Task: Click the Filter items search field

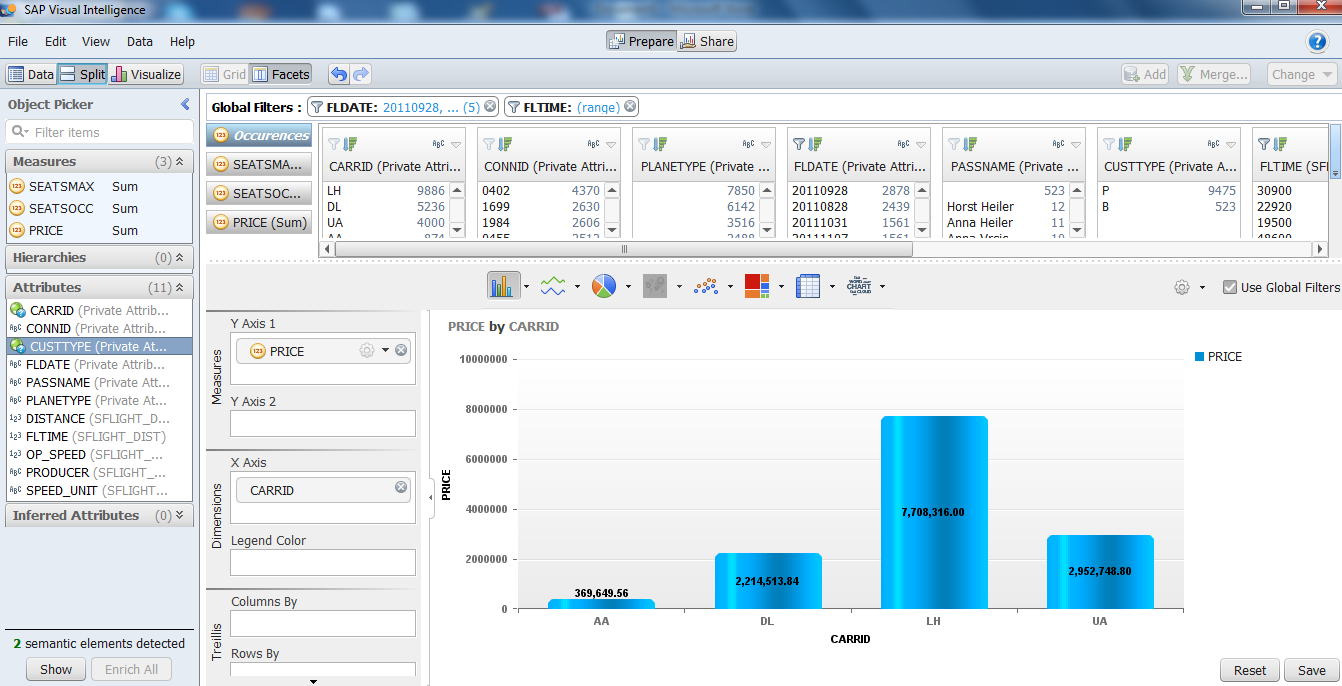Action: [99, 131]
